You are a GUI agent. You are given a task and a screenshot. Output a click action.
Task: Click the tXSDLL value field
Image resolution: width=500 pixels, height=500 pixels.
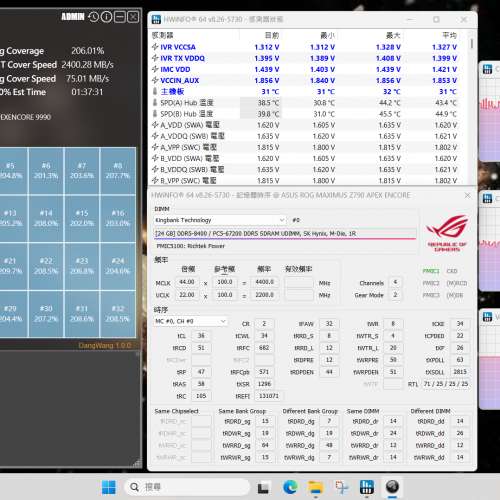[x=460, y=372]
